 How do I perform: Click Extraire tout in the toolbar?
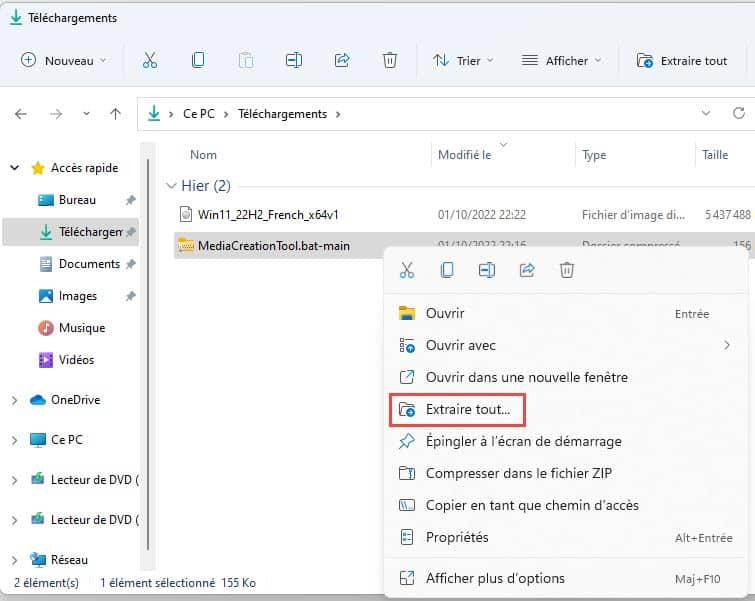coord(681,61)
